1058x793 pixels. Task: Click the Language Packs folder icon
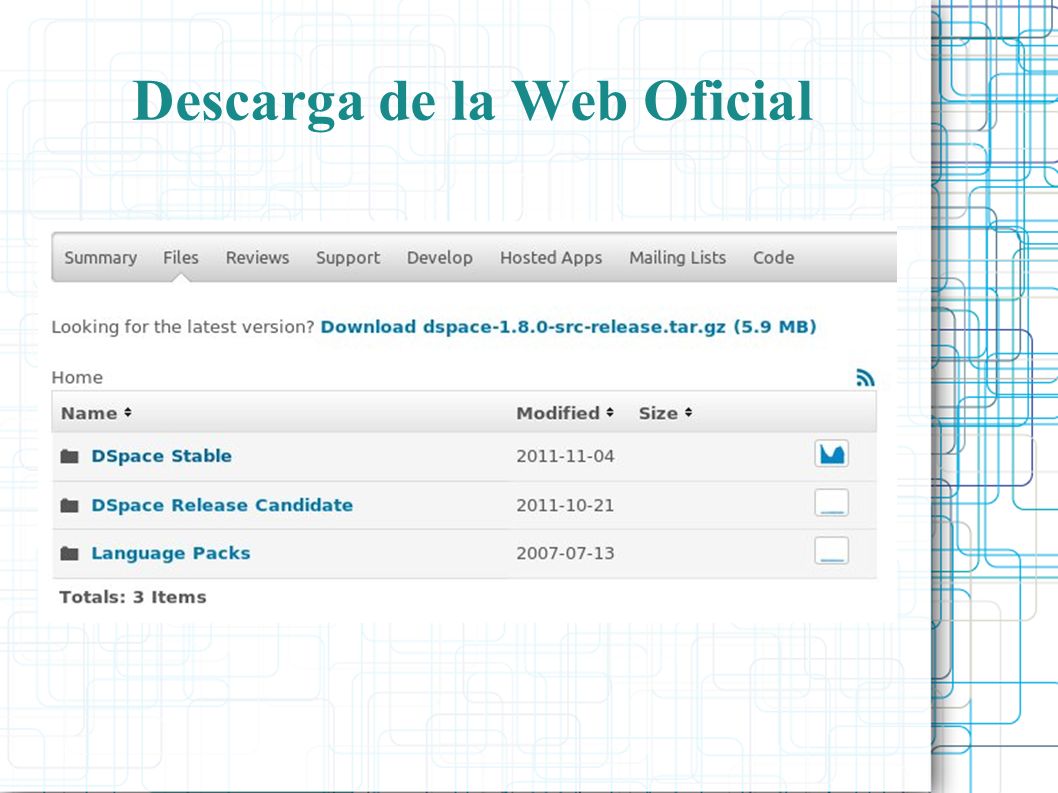click(69, 554)
